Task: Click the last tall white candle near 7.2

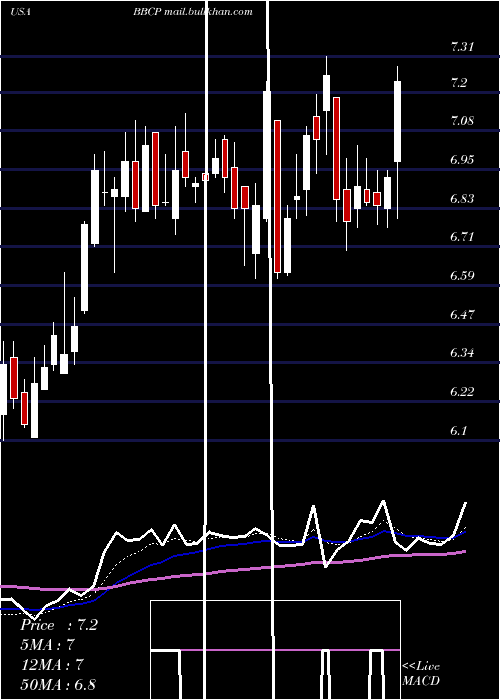Action: 397,121
